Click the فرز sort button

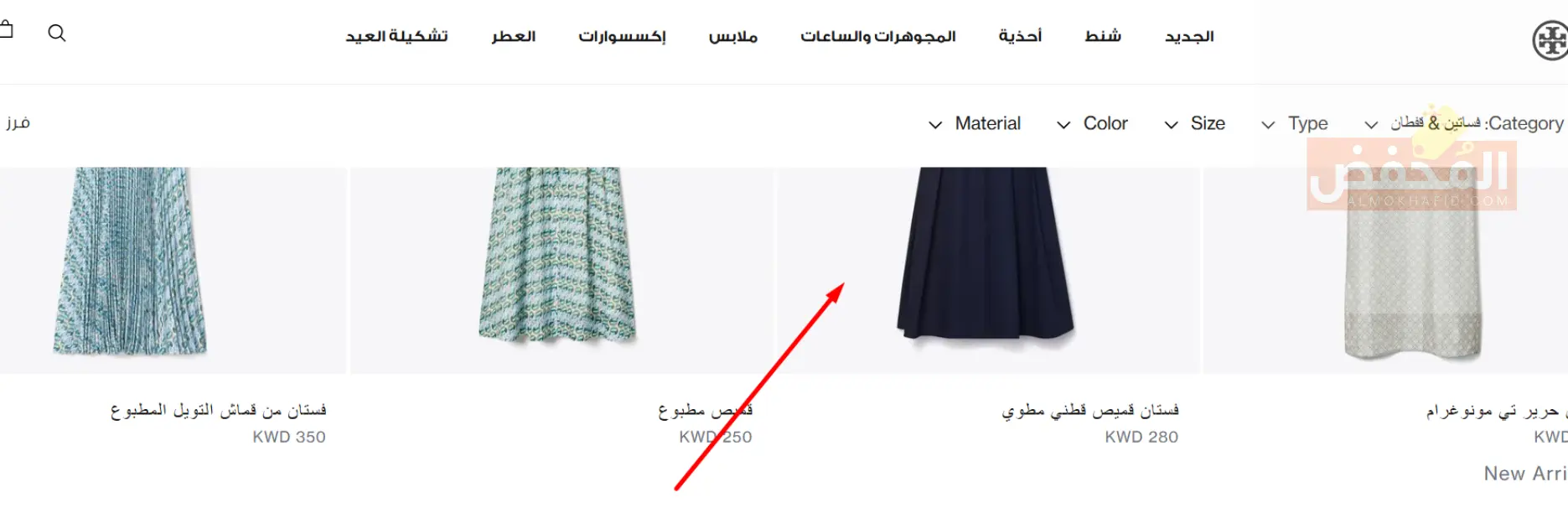(18, 122)
